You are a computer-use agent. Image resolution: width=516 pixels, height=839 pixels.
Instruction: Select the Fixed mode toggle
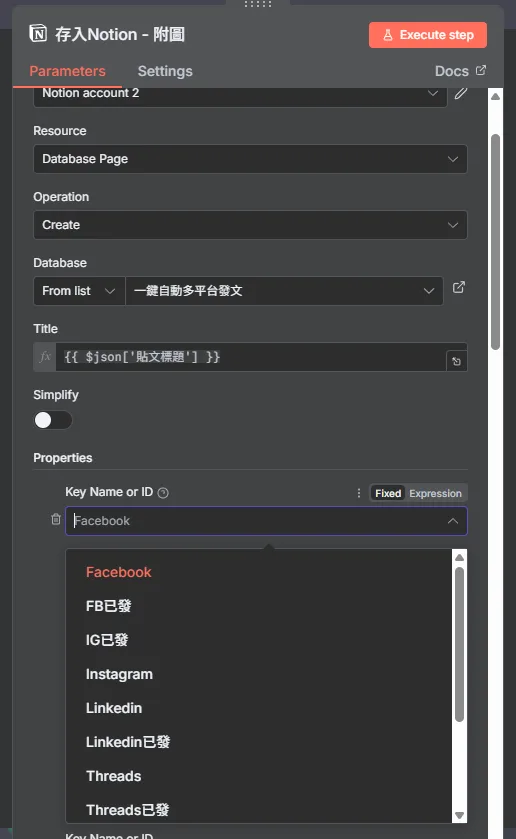388,493
